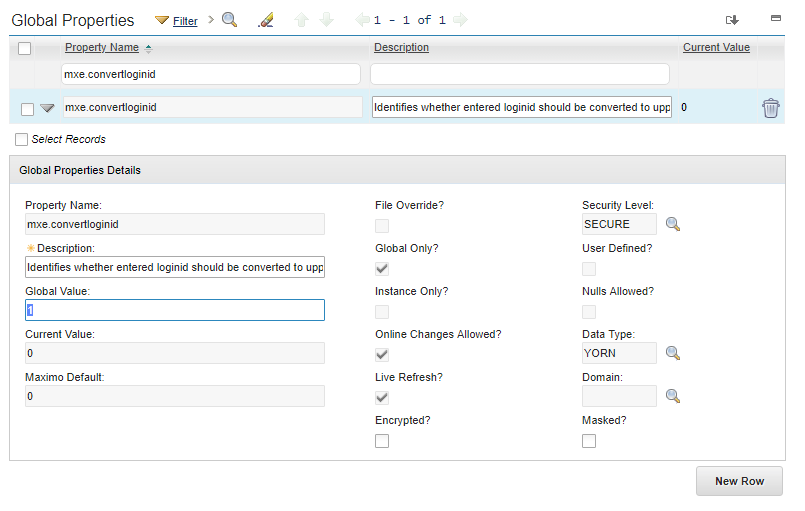Toggle the select-all checkbox in header
This screenshot has width=805, height=511.
[24, 48]
